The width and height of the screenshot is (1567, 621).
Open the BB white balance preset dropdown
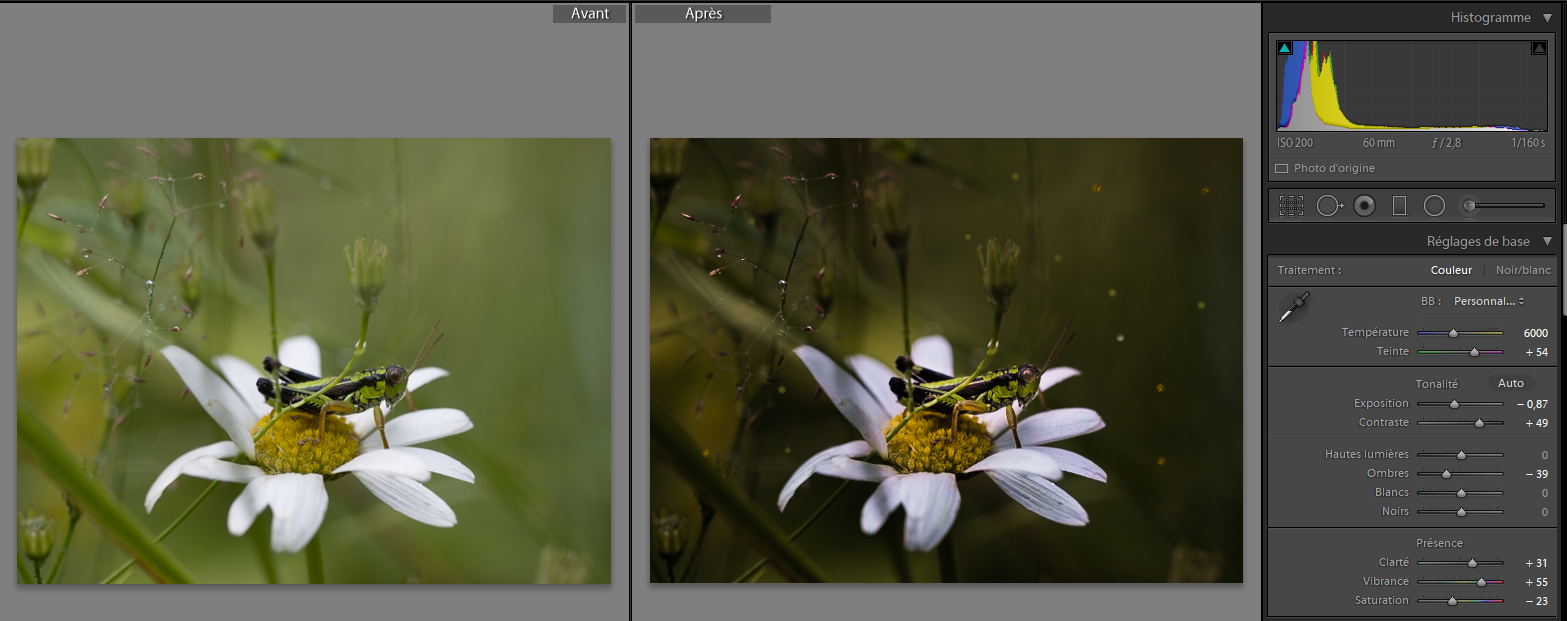(x=1489, y=301)
